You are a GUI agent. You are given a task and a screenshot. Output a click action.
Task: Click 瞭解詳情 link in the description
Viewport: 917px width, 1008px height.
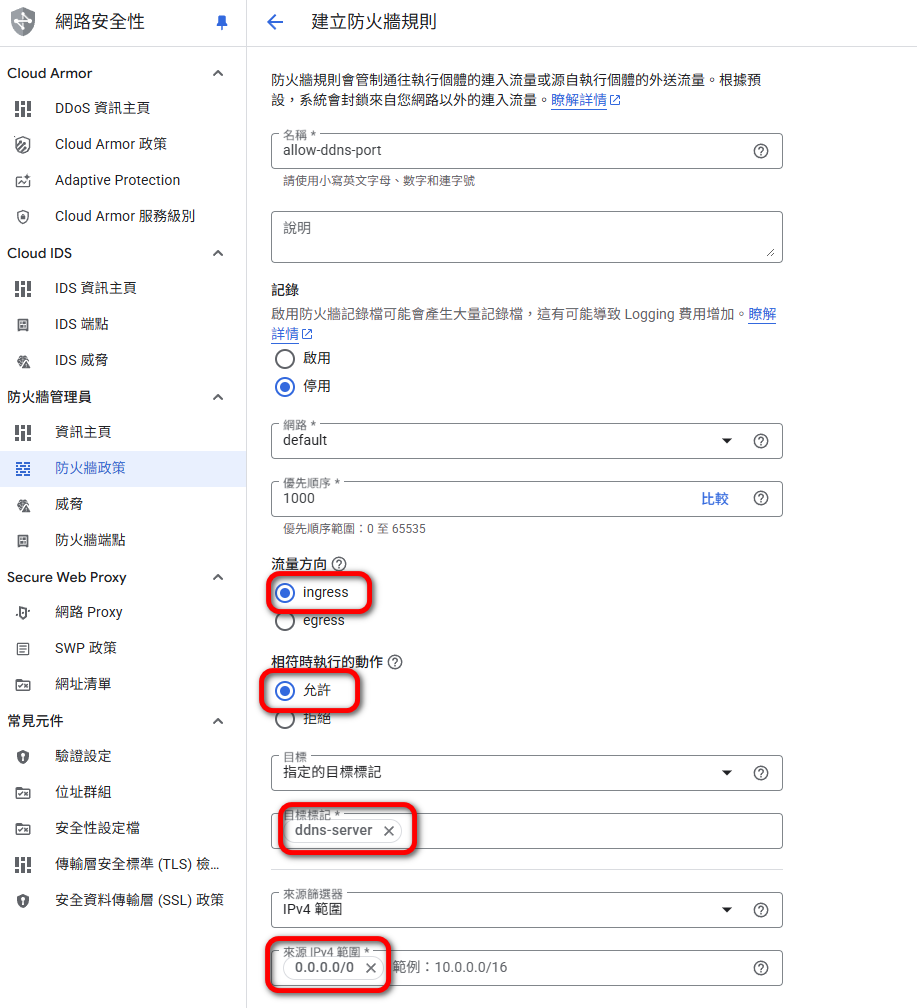pos(578,100)
